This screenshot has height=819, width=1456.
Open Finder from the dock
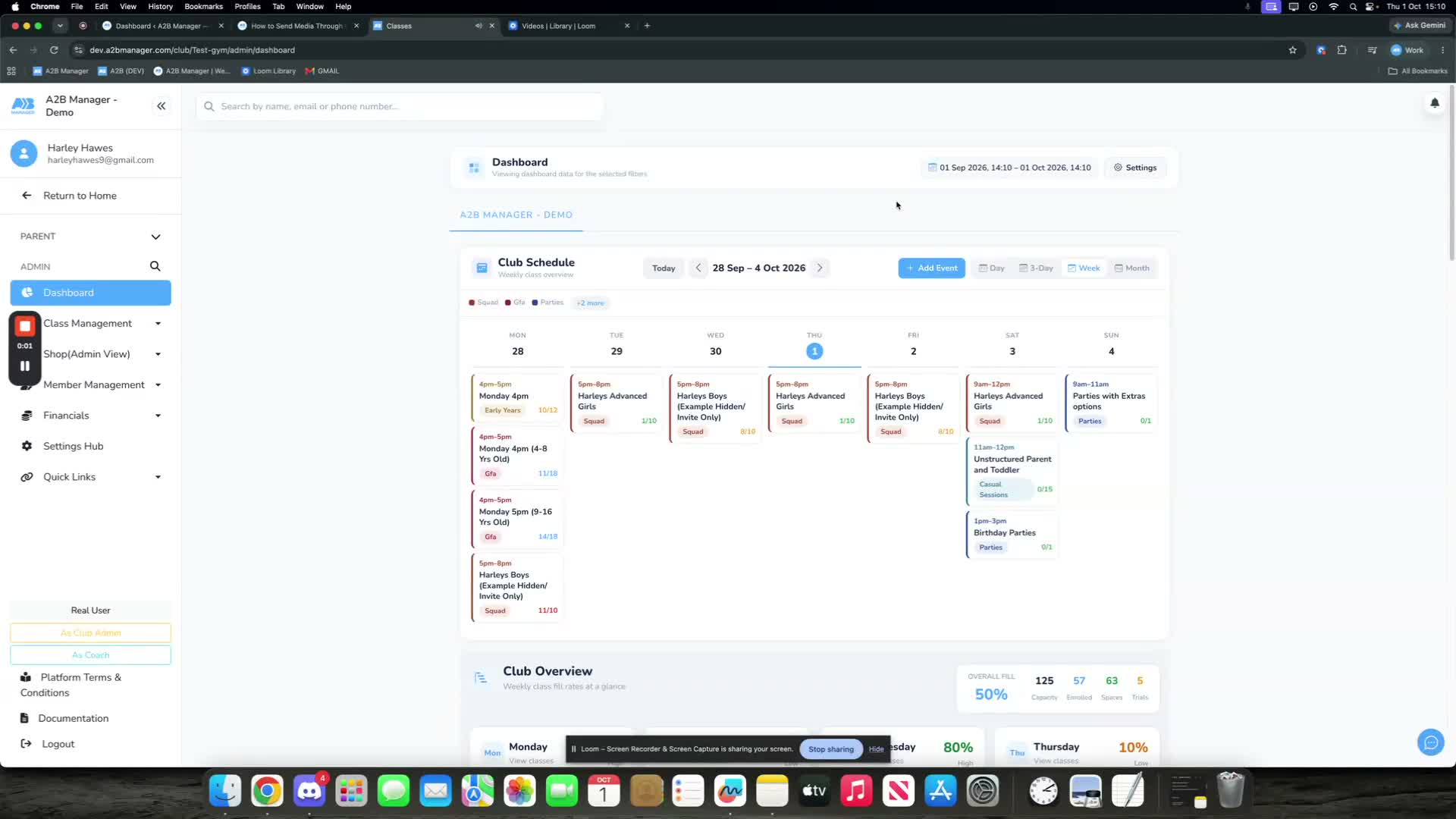[x=225, y=792]
